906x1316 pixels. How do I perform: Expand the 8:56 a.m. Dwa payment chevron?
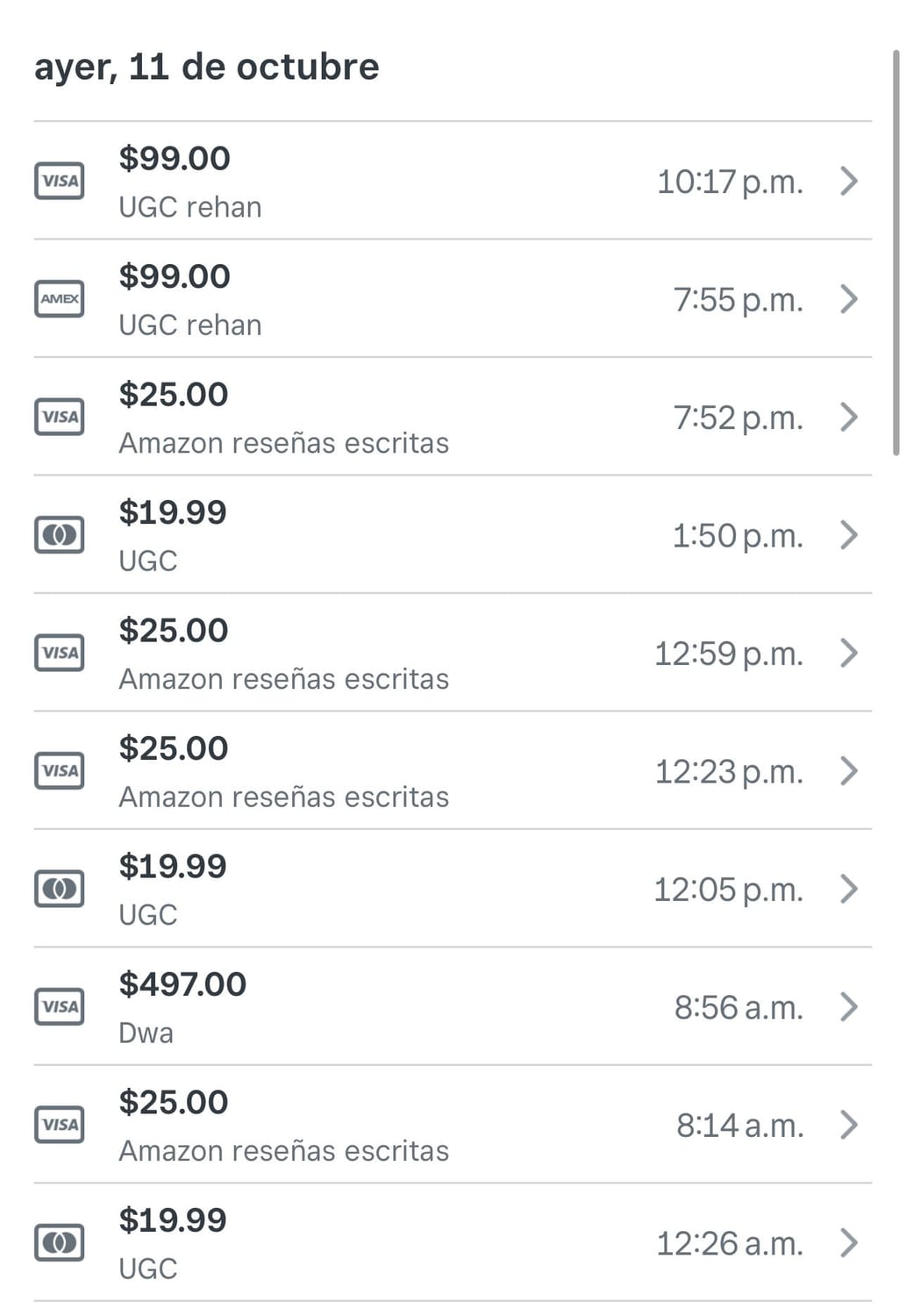click(848, 1007)
